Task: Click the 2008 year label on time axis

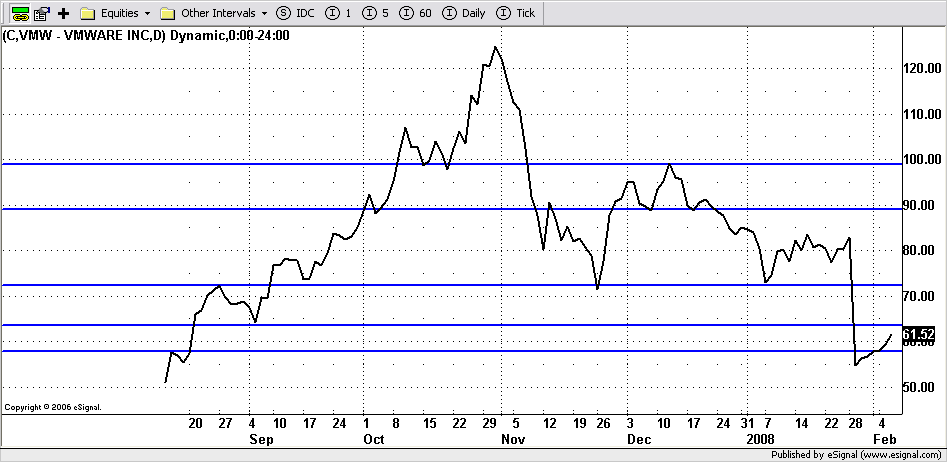Action: pyautogui.click(x=759, y=439)
